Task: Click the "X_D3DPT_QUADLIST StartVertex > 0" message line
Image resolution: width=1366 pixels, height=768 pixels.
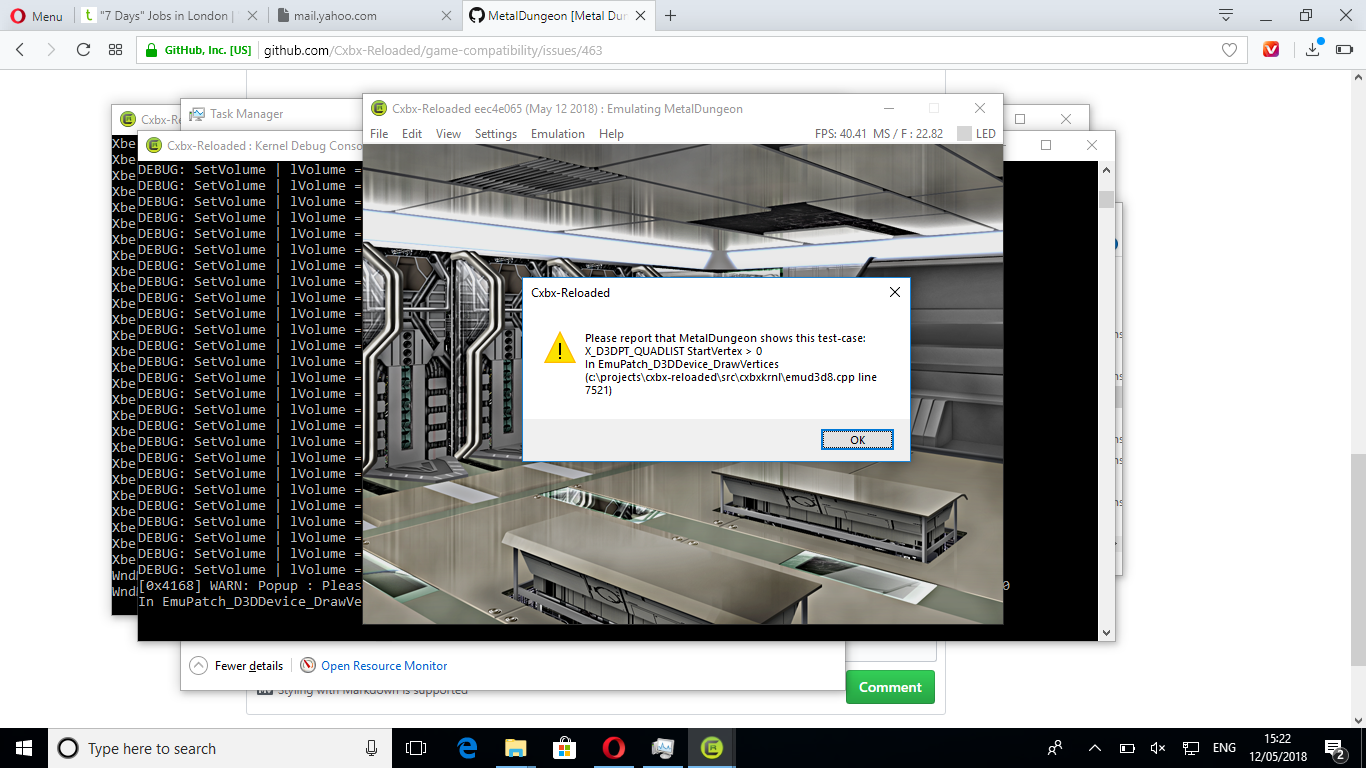Action: [674, 351]
